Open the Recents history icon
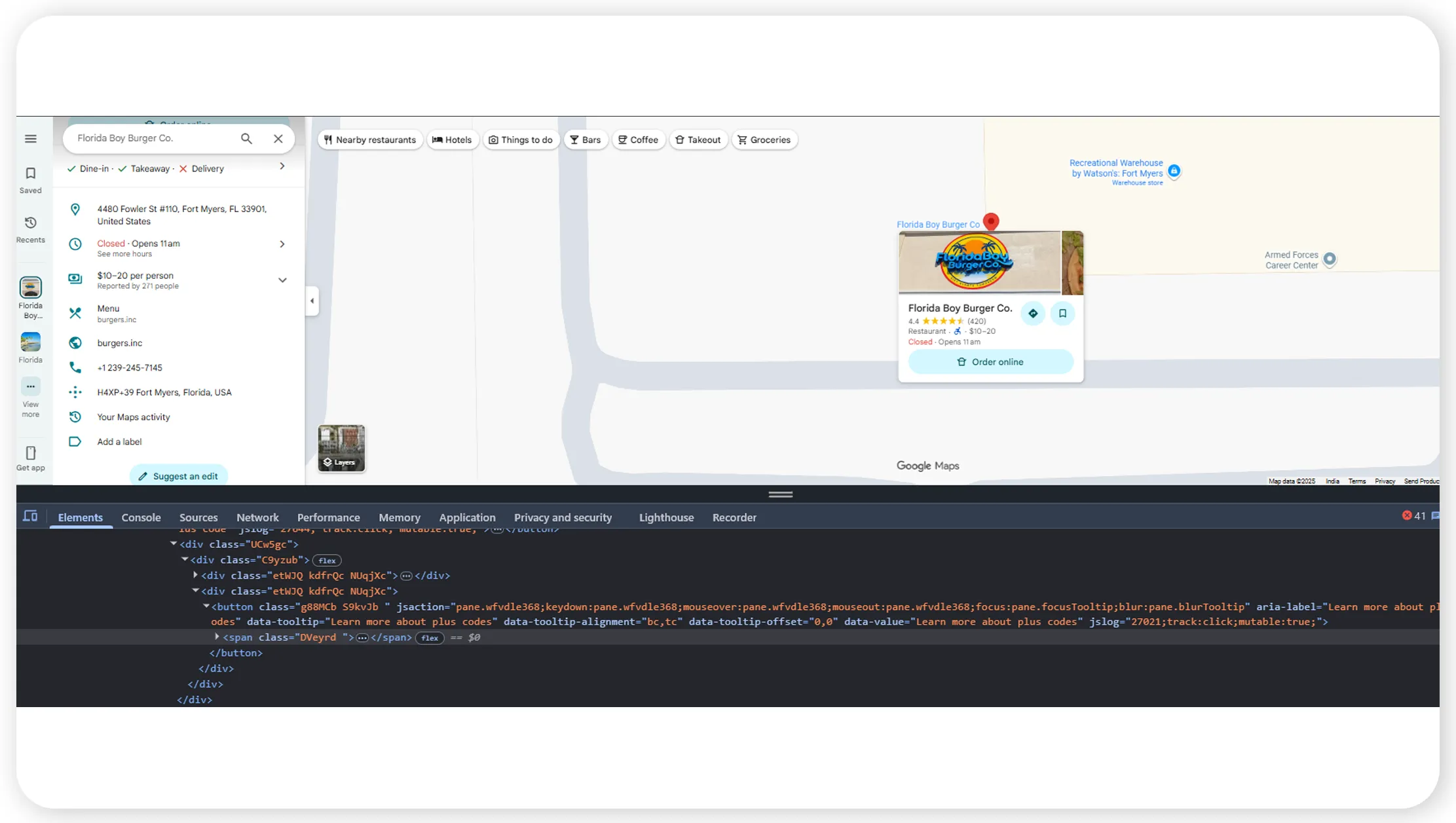This screenshot has height=823, width=1456. click(x=30, y=223)
